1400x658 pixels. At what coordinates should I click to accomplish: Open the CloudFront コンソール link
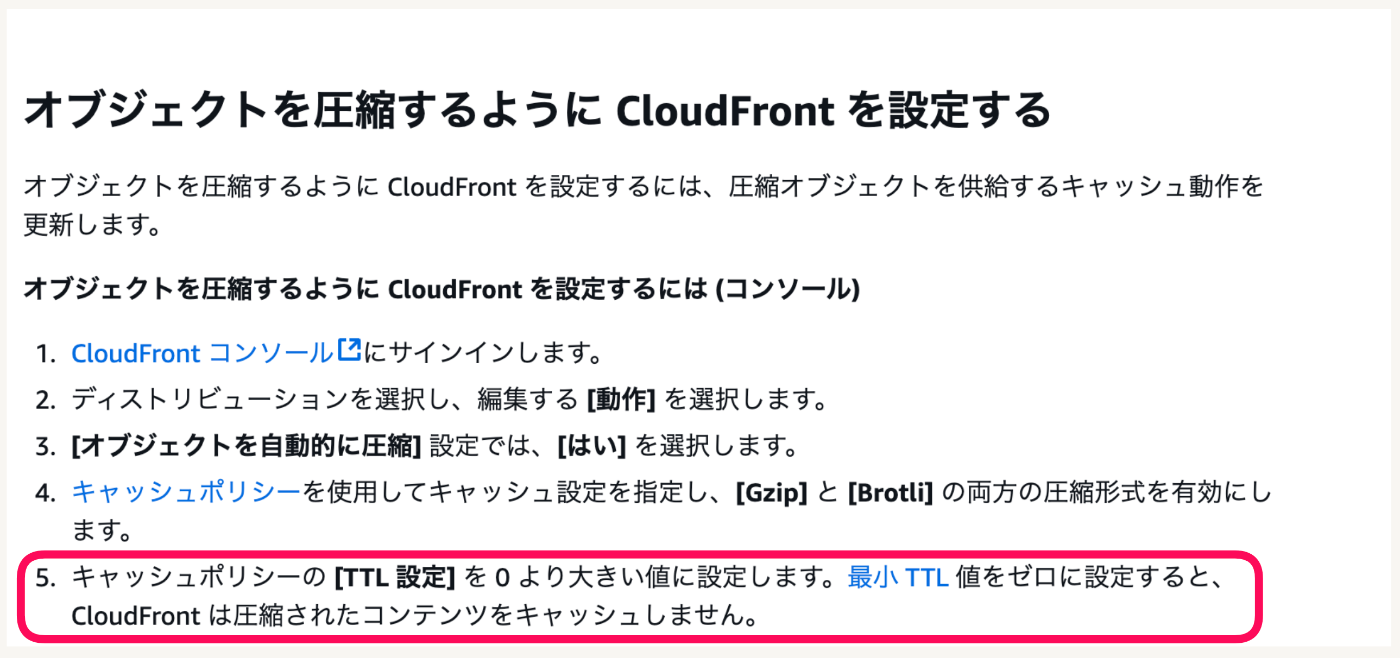(x=201, y=353)
